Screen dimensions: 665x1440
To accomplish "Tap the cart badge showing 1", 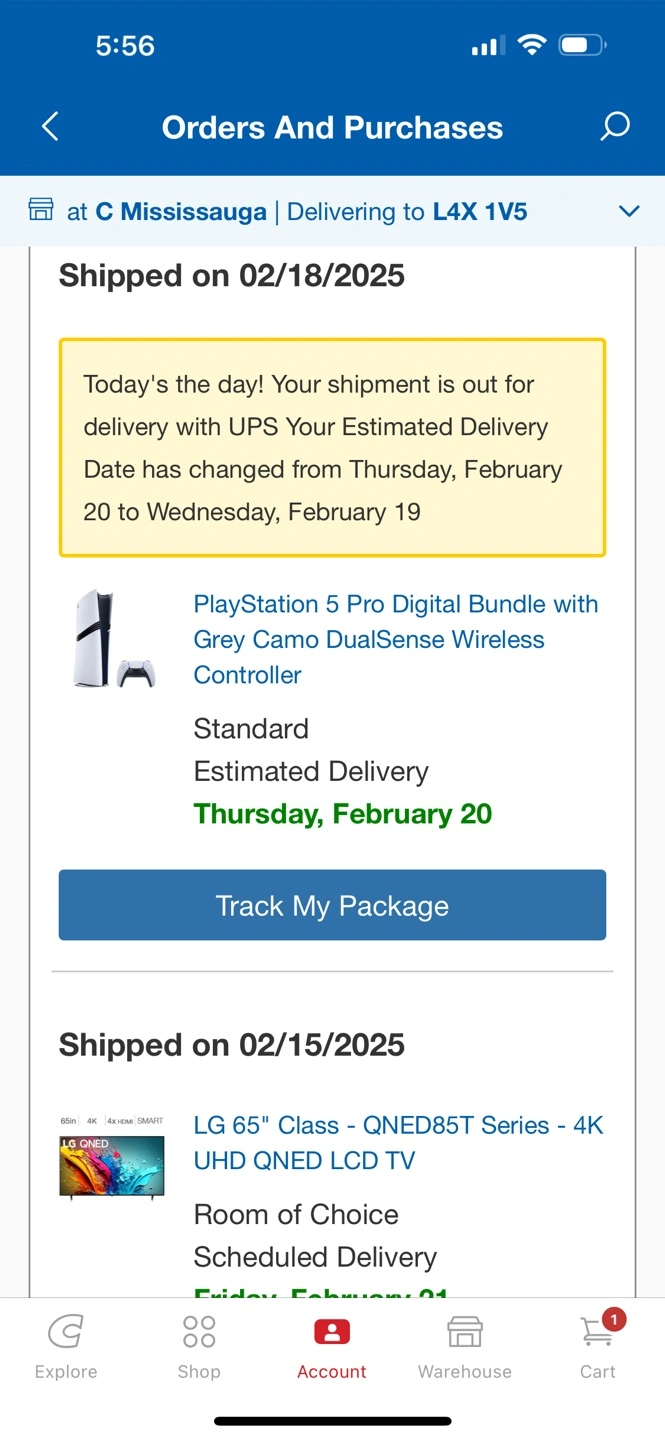I will coord(613,1319).
